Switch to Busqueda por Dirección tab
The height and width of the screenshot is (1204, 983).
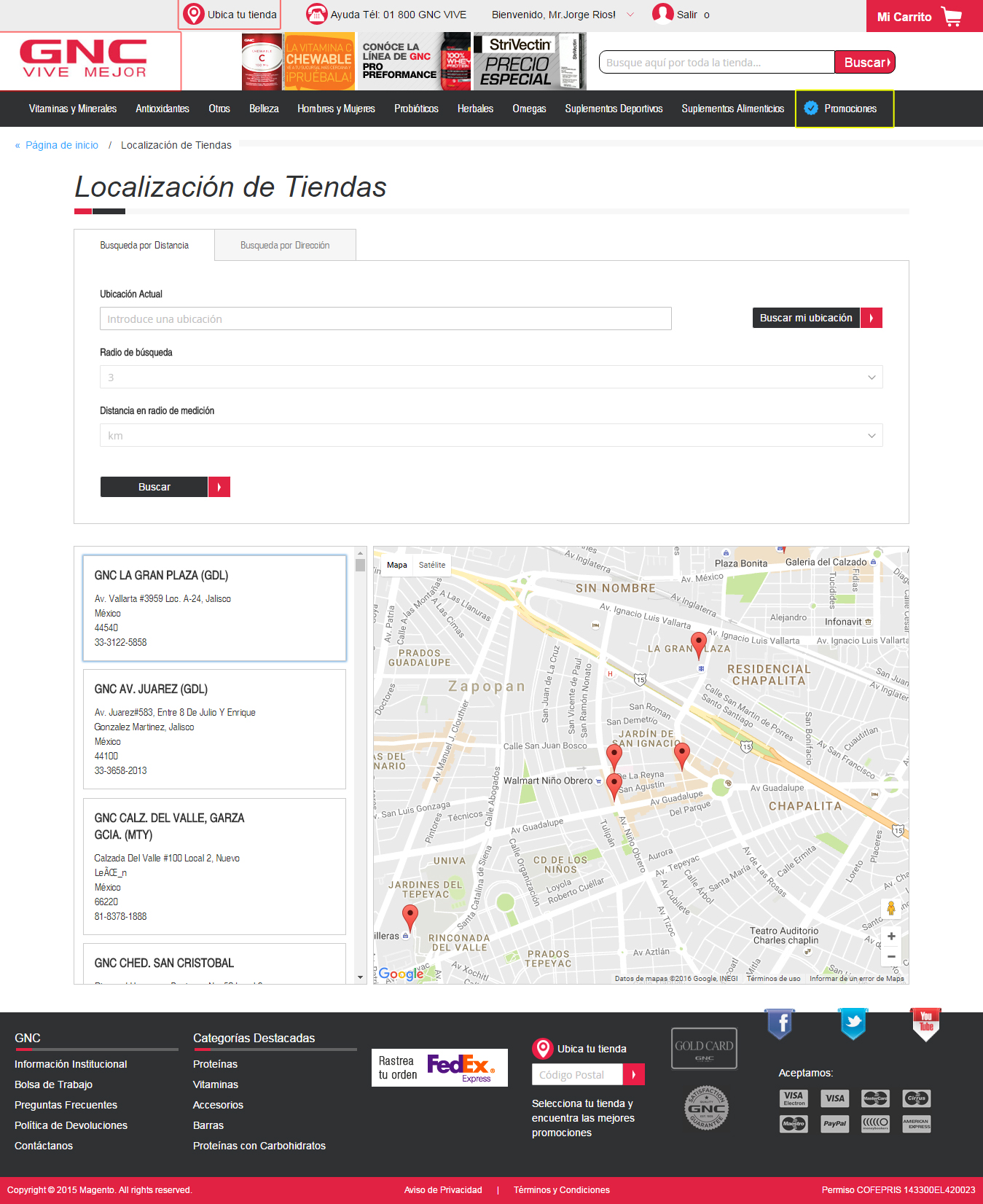[x=285, y=246]
